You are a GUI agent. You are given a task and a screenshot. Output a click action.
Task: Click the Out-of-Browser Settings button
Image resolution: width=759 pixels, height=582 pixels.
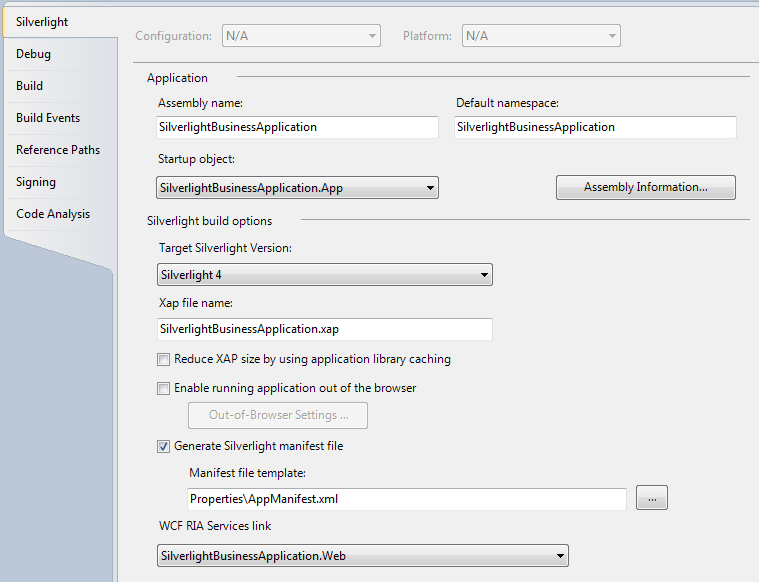(x=278, y=415)
